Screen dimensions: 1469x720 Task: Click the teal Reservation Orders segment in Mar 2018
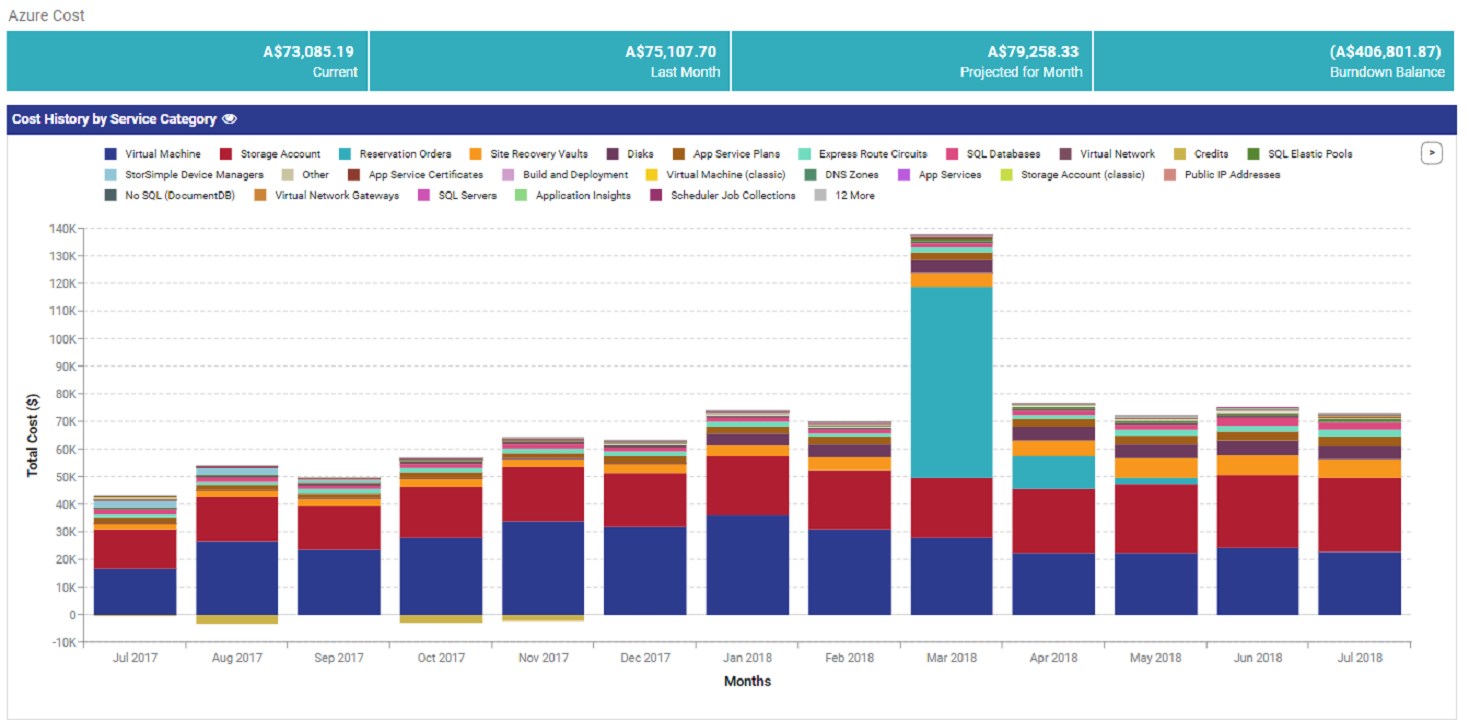(951, 382)
